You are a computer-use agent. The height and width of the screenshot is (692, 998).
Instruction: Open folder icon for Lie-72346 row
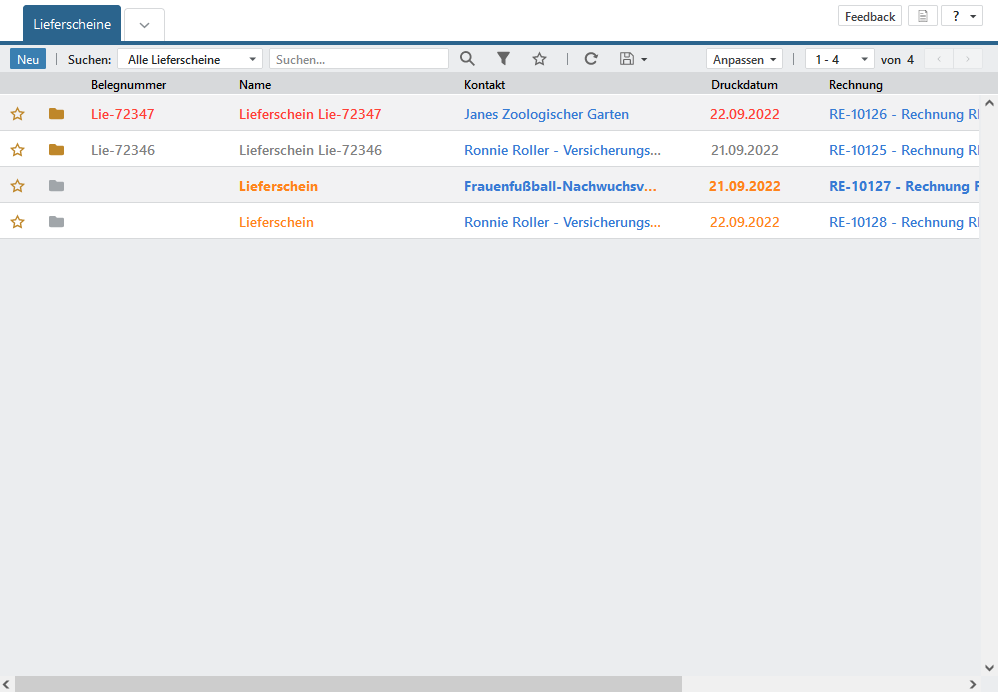coord(56,150)
